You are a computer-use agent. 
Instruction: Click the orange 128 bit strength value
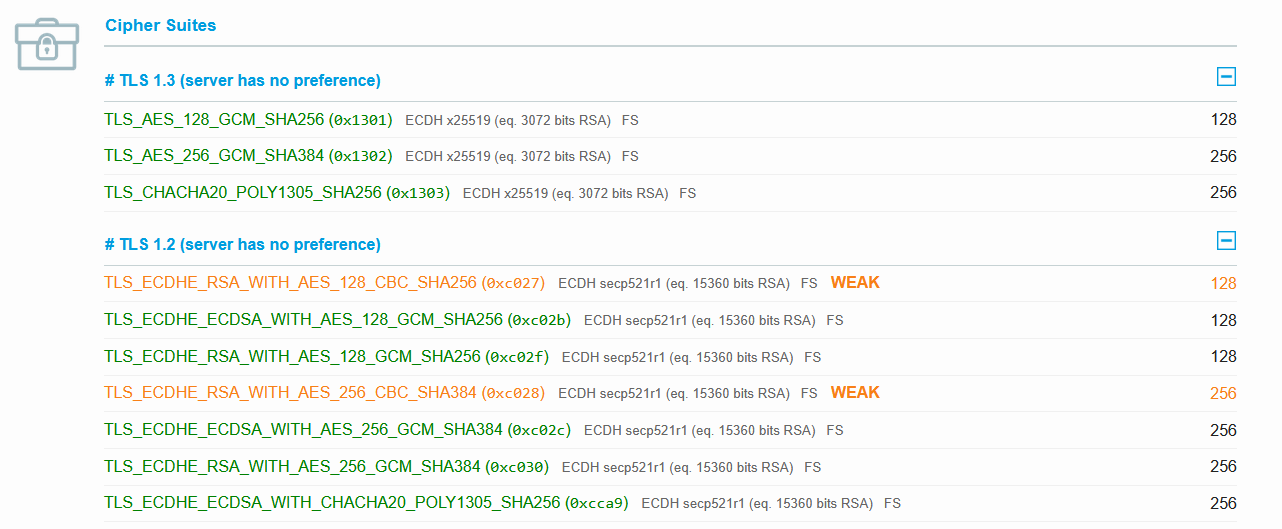tap(1223, 284)
